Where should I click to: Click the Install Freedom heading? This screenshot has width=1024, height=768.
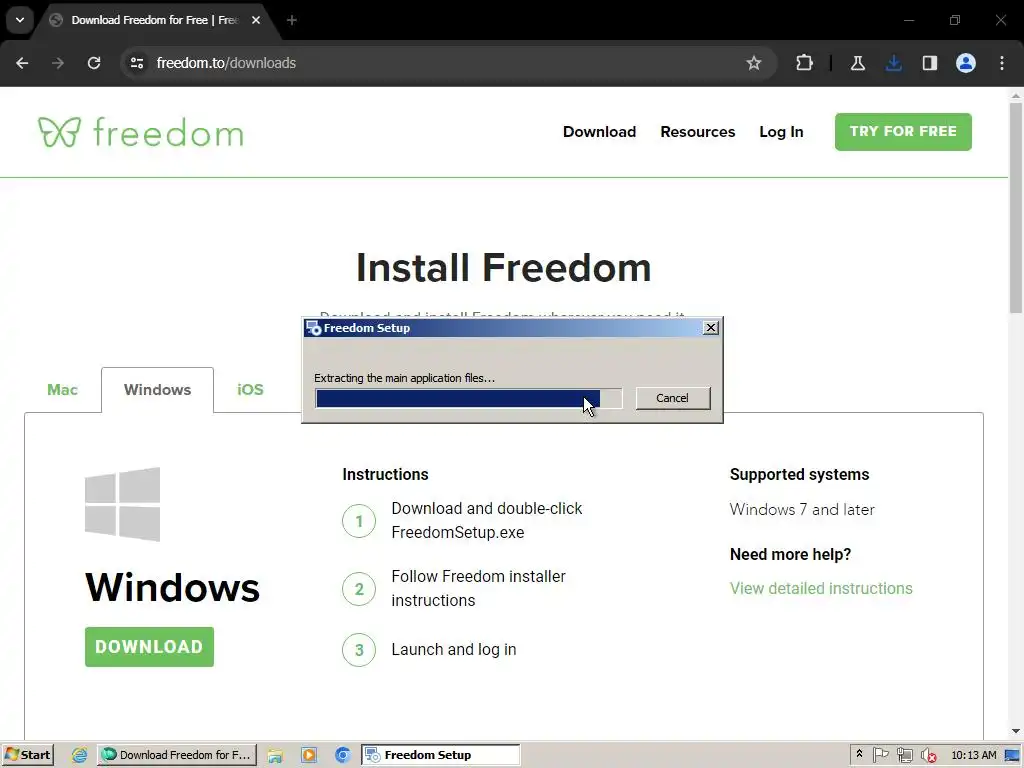(x=504, y=268)
